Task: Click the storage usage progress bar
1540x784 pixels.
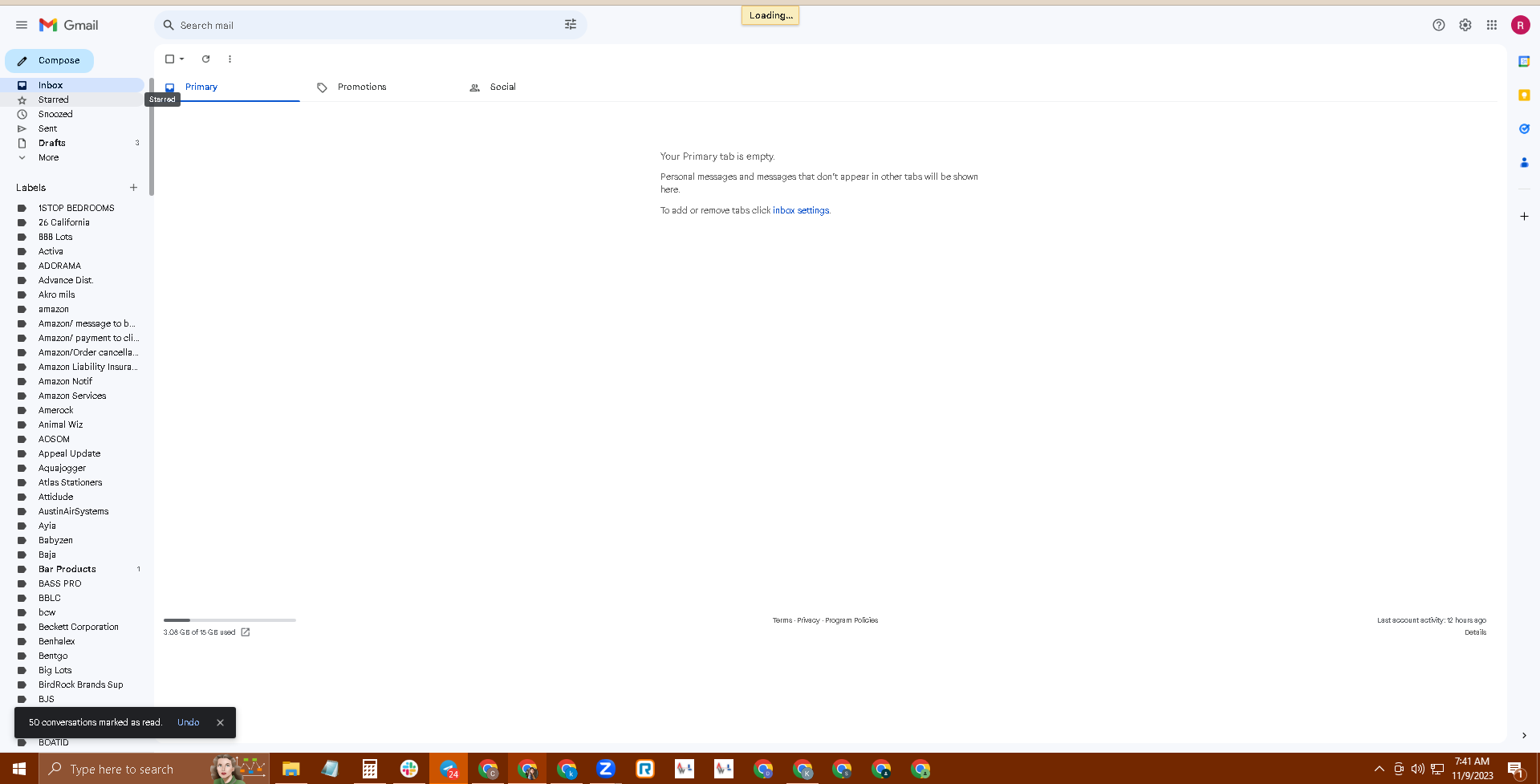Action: tap(230, 620)
